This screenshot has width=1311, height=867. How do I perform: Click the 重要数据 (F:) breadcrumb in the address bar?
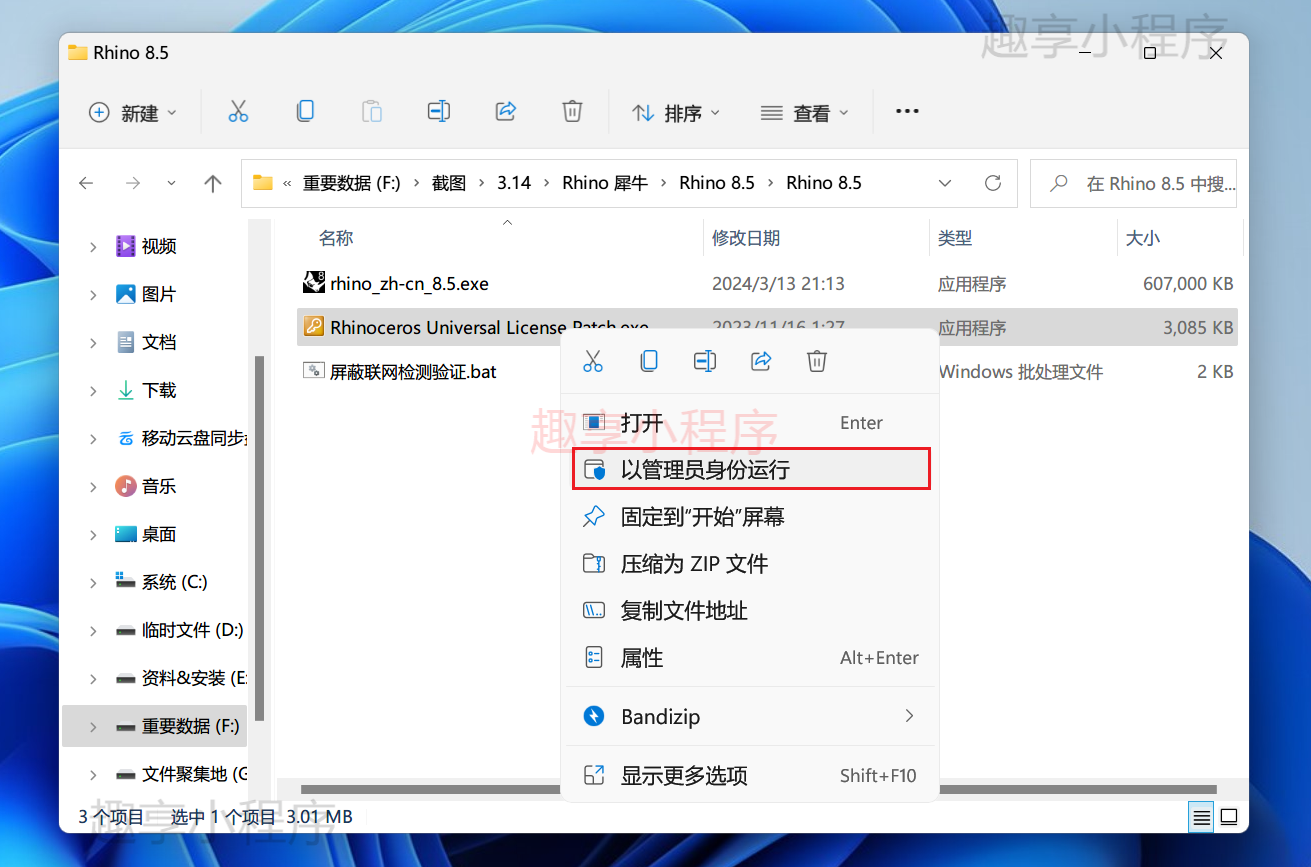(351, 183)
